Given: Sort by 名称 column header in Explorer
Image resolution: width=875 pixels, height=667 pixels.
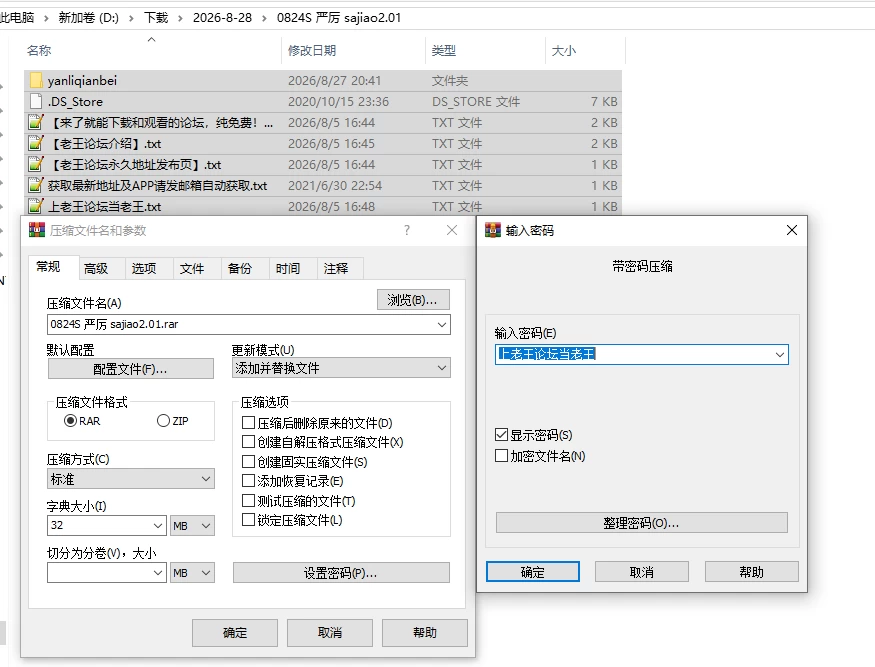Looking at the screenshot, I should (x=39, y=50).
